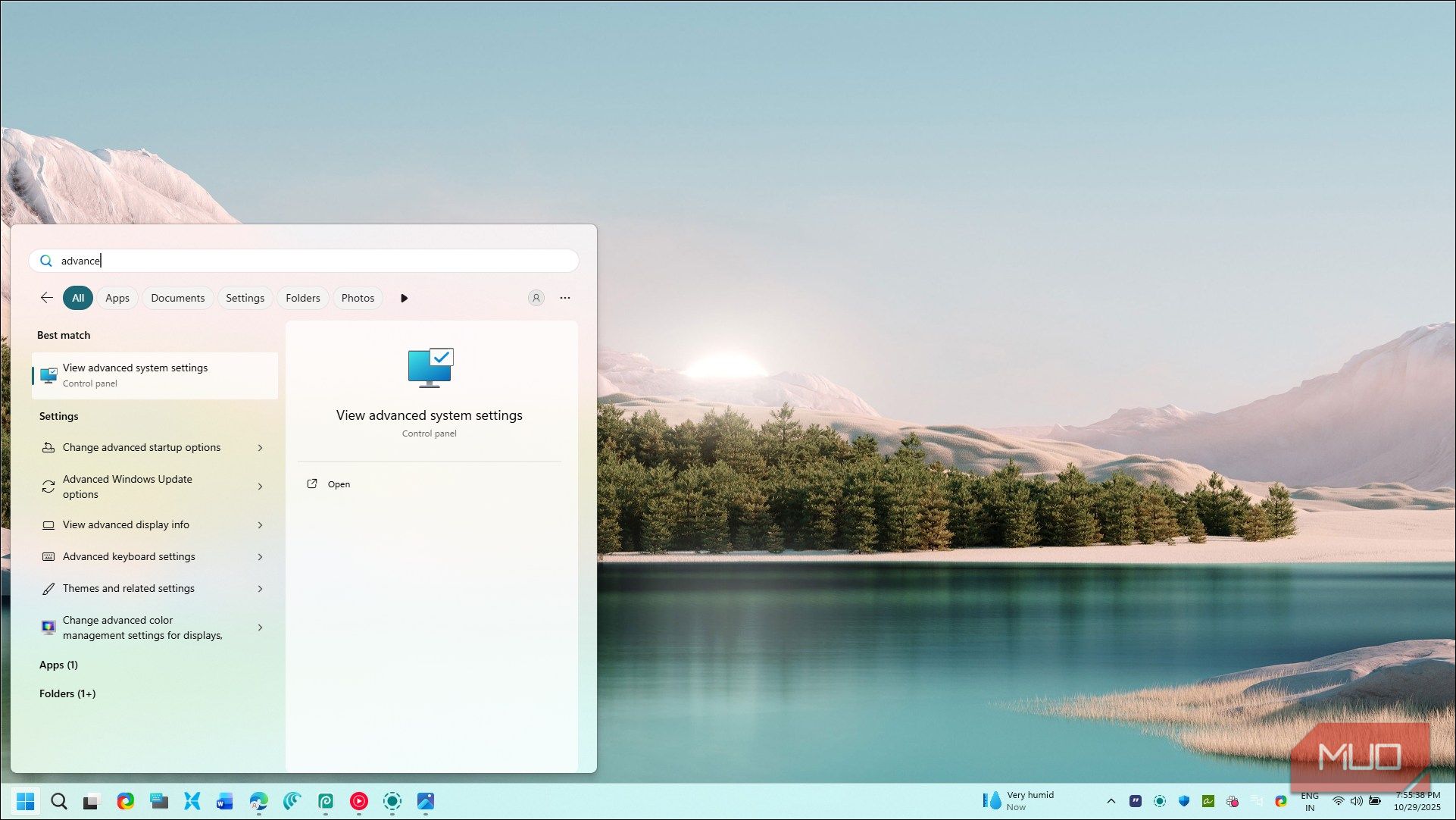Expand Advanced keyboard settings chevron

260,557
